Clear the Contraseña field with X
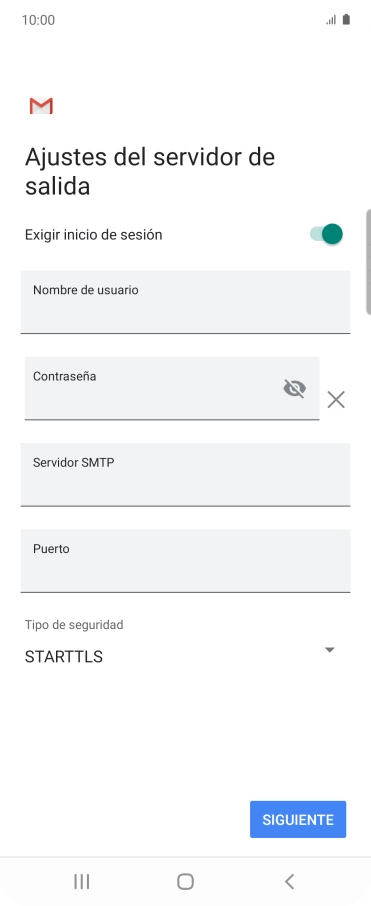371x906 pixels. pyautogui.click(x=336, y=399)
